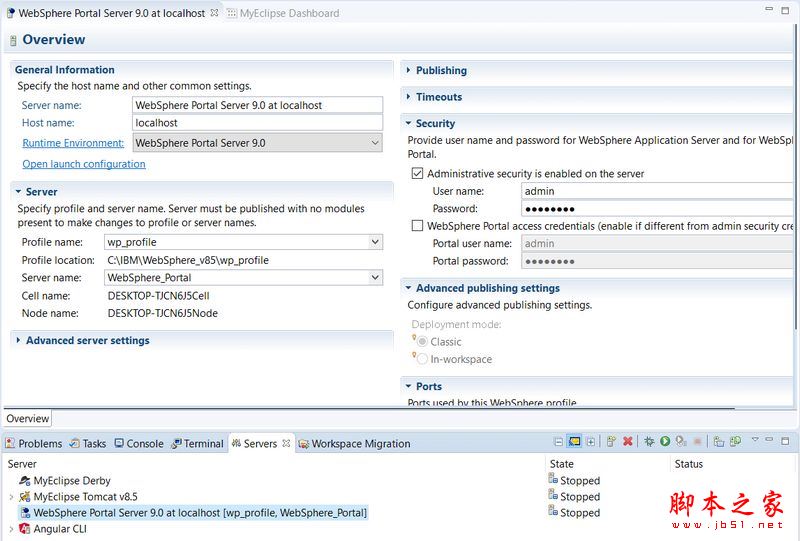Image resolution: width=800 pixels, height=541 pixels.
Task: Open Profile name dropdown
Action: coord(375,241)
